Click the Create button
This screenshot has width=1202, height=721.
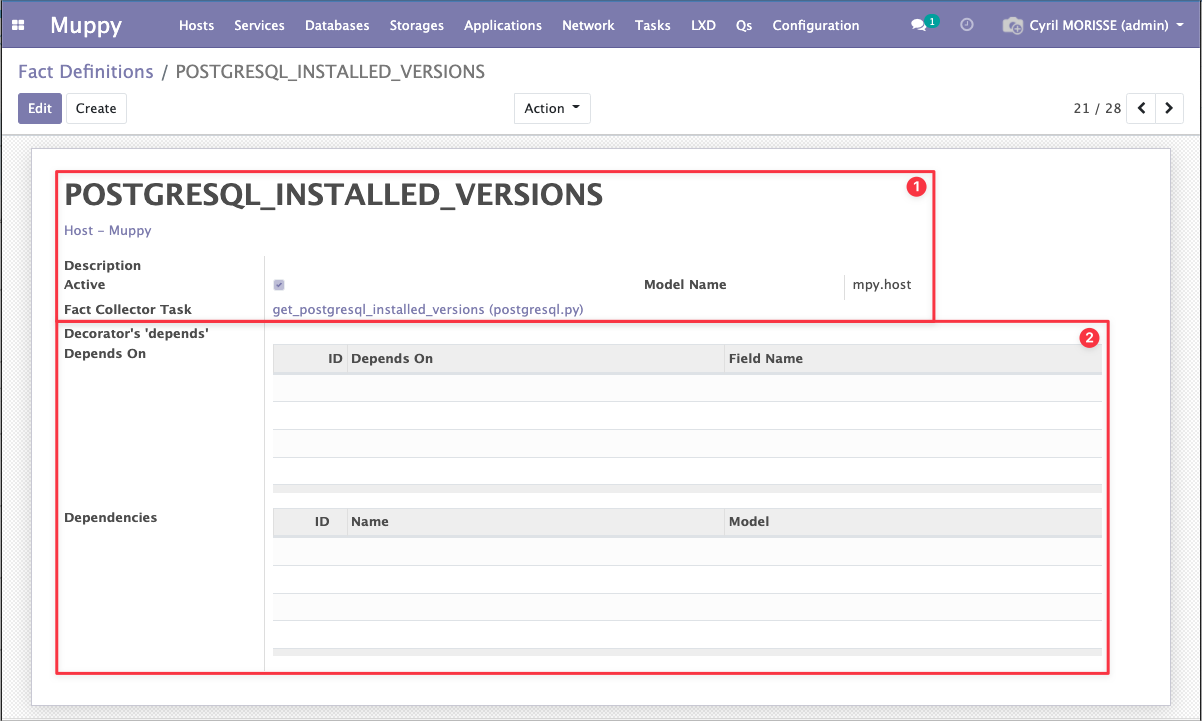(x=96, y=108)
